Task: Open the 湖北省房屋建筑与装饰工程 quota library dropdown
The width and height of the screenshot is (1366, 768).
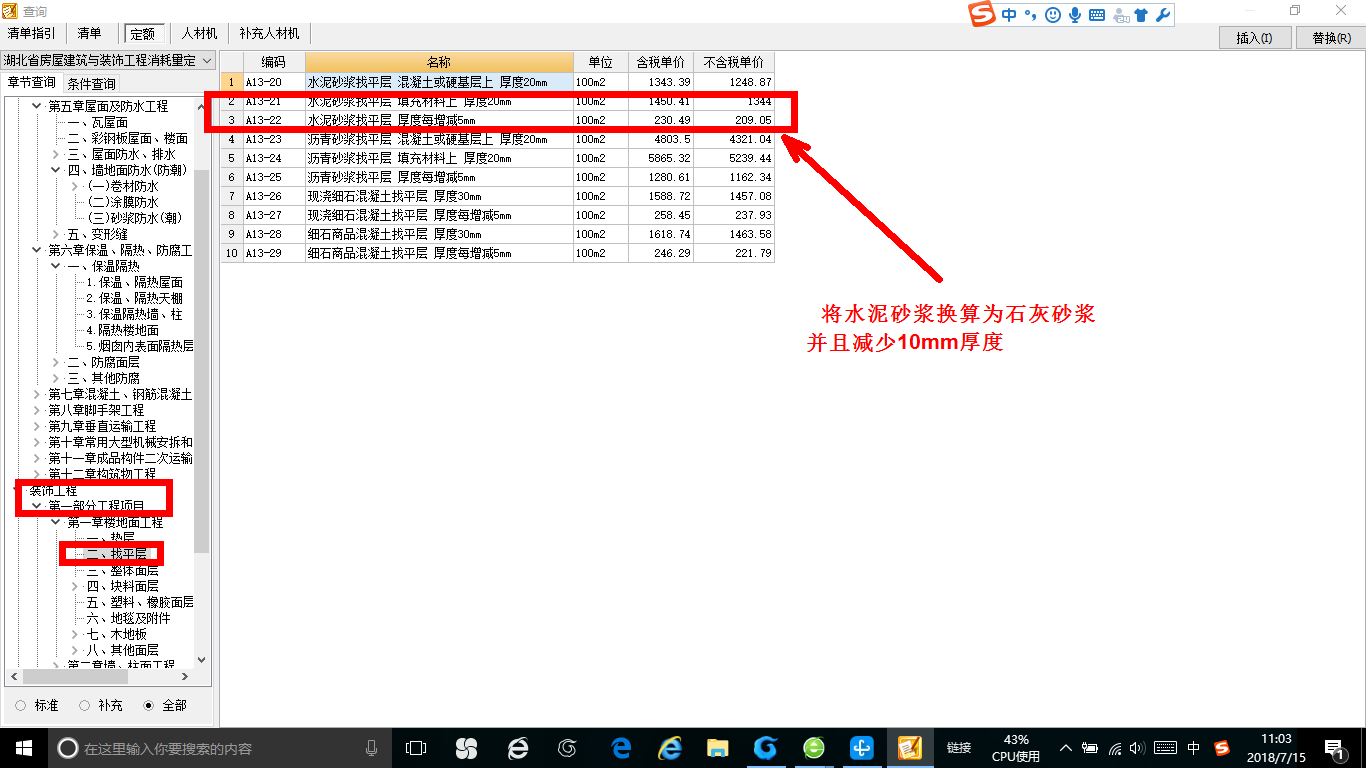Action: pyautogui.click(x=107, y=60)
